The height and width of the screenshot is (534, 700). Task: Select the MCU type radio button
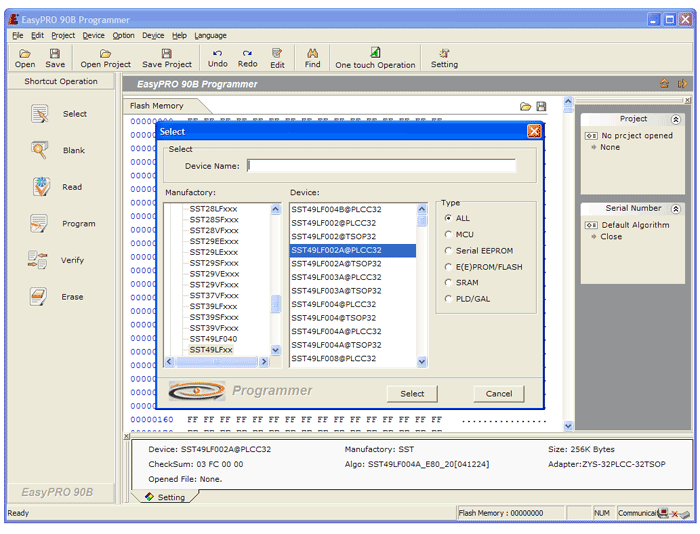point(448,234)
